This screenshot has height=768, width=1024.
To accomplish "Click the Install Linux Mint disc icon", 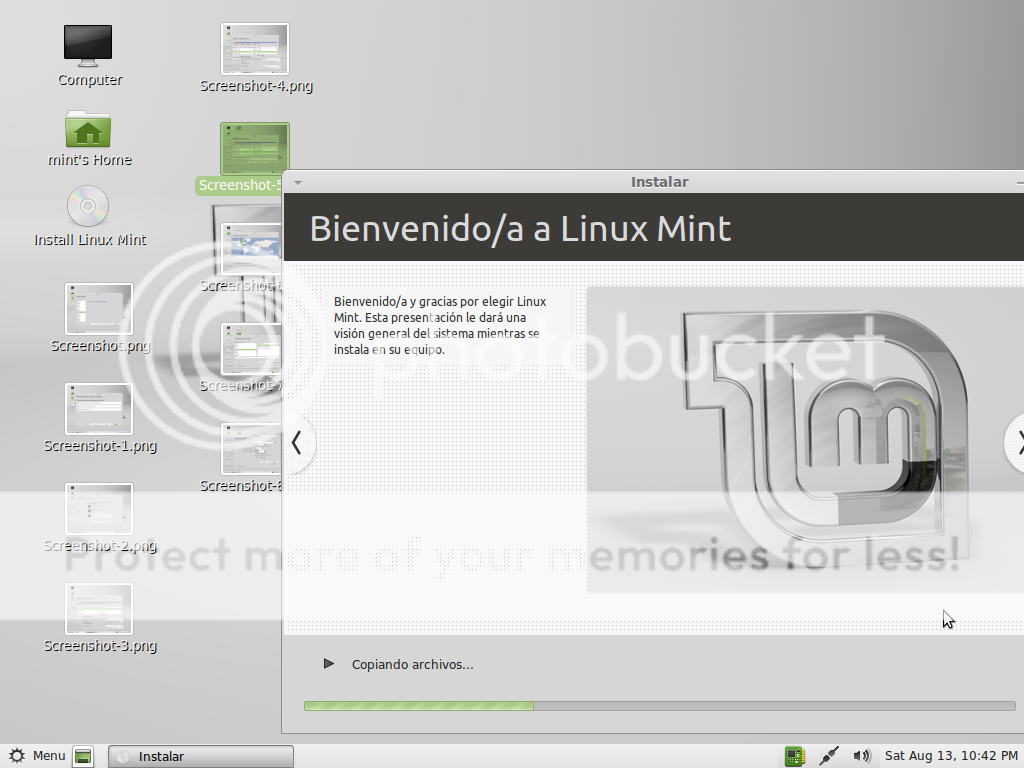I will [x=88, y=207].
